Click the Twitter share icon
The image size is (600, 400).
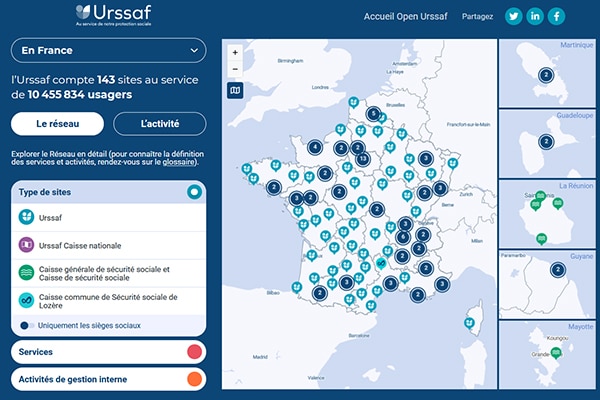(513, 16)
